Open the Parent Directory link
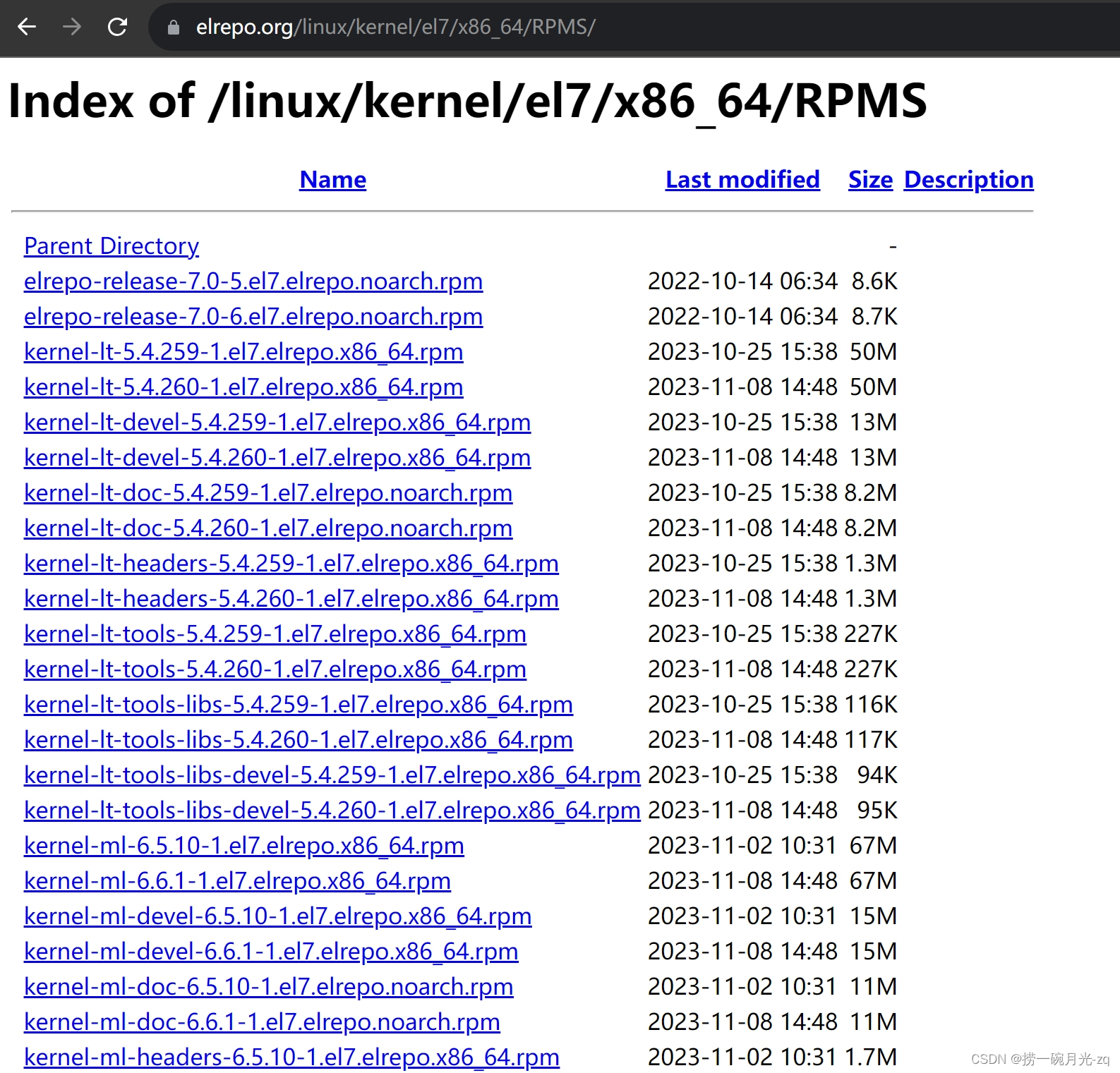This screenshot has height=1073, width=1120. tap(112, 246)
